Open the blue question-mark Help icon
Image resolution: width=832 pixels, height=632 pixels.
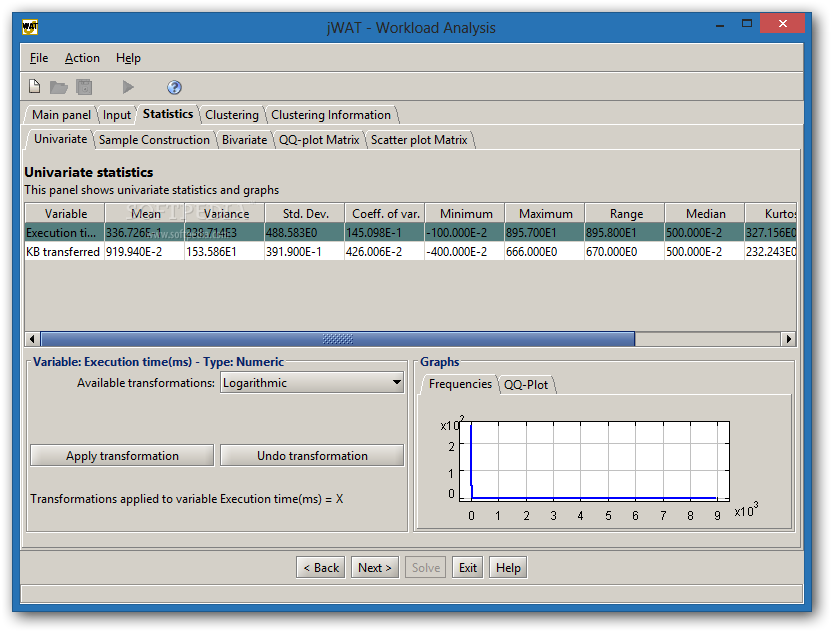point(174,87)
